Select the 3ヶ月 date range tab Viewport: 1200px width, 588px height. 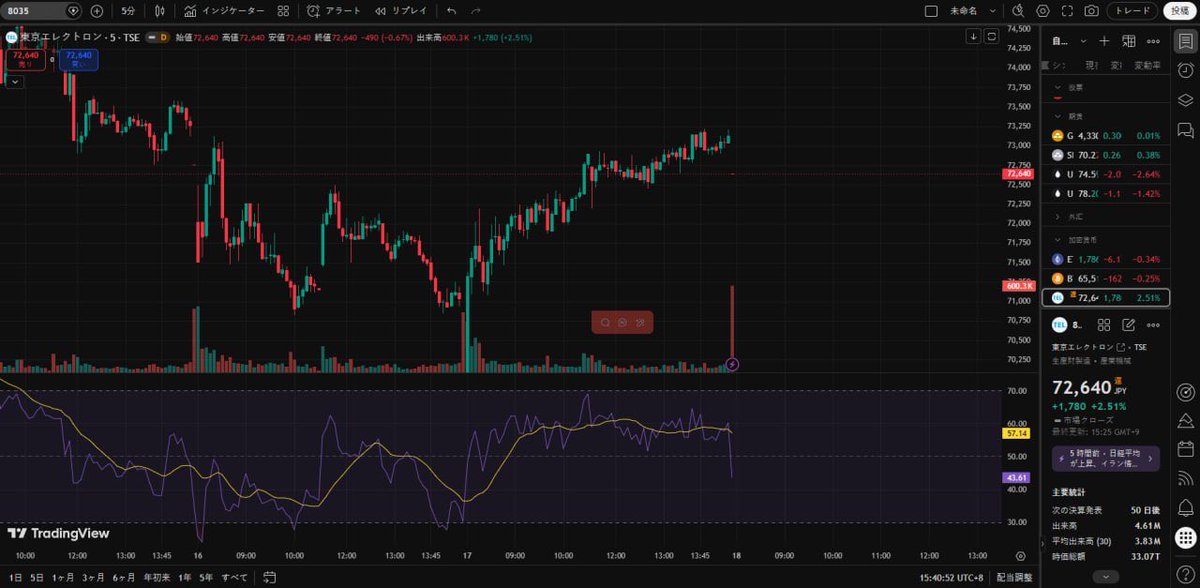tap(93, 577)
